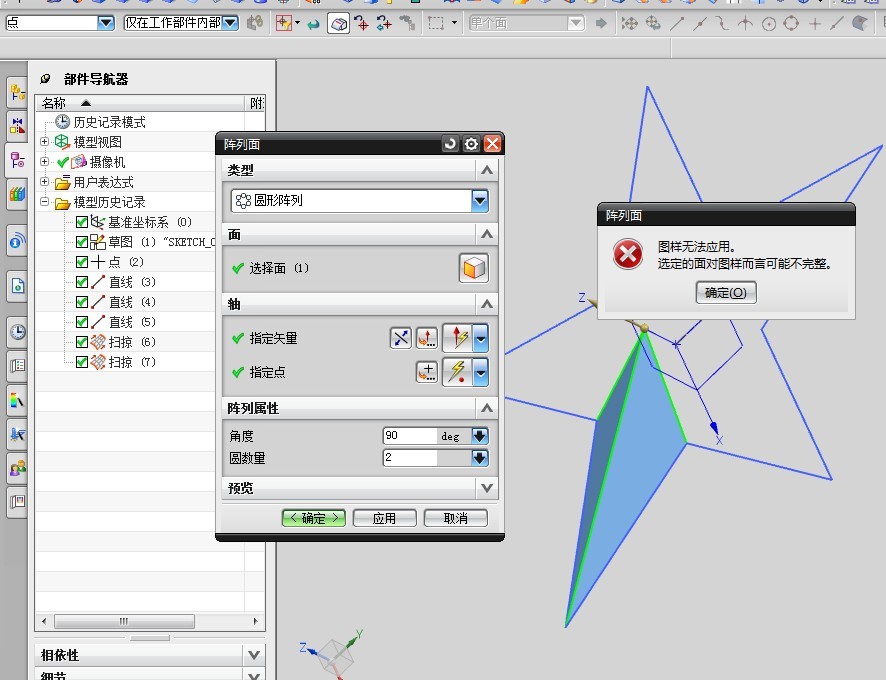The width and height of the screenshot is (886, 680).
Task: Click the inferred vector icon button
Action: [458, 338]
